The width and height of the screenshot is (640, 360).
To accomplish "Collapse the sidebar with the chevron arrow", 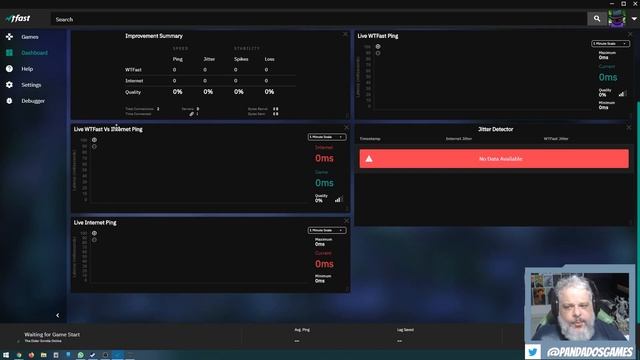I will pos(58,315).
